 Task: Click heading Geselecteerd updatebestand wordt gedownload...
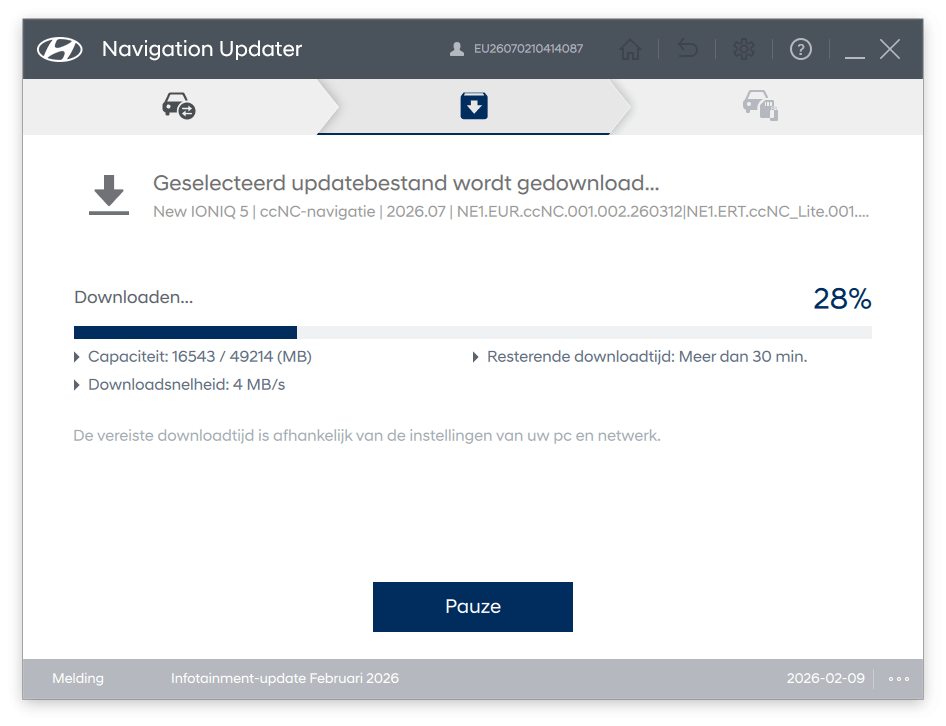[x=406, y=183]
